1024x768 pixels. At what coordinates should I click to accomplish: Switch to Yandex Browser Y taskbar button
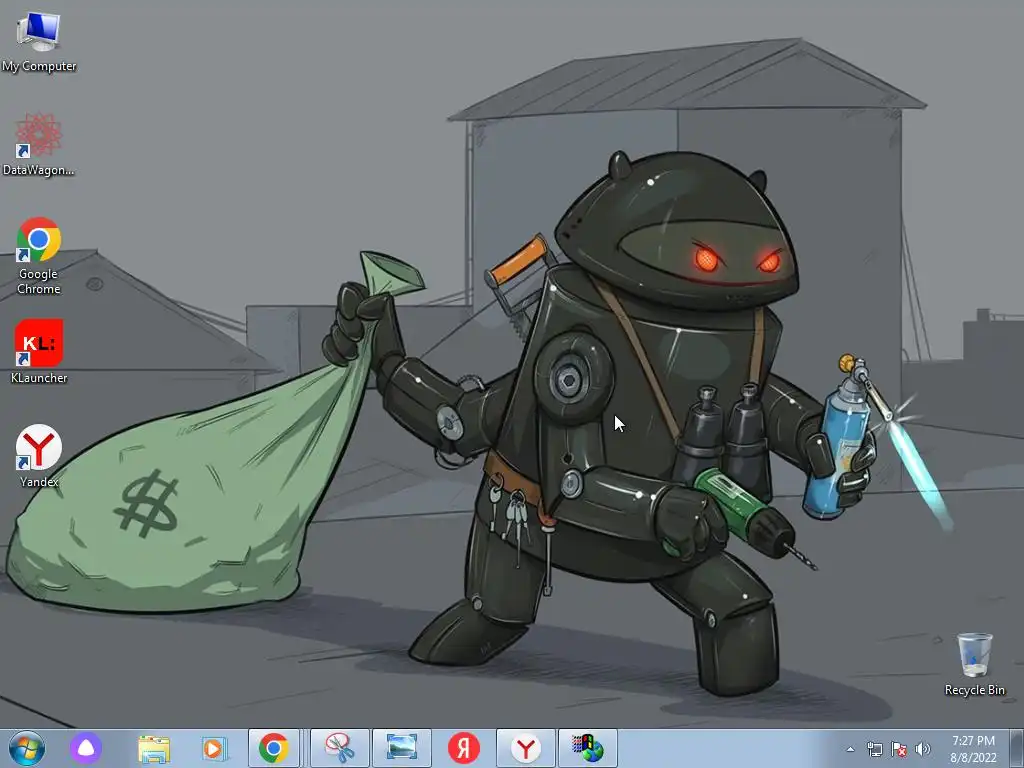[526, 748]
